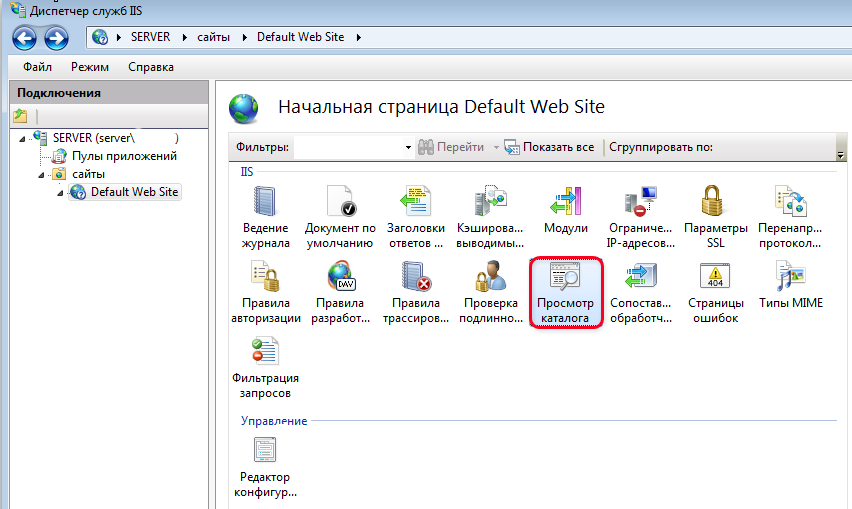The width and height of the screenshot is (852, 509).
Task: Expand breadcrumb arrow after сайты
Action: click(x=245, y=37)
